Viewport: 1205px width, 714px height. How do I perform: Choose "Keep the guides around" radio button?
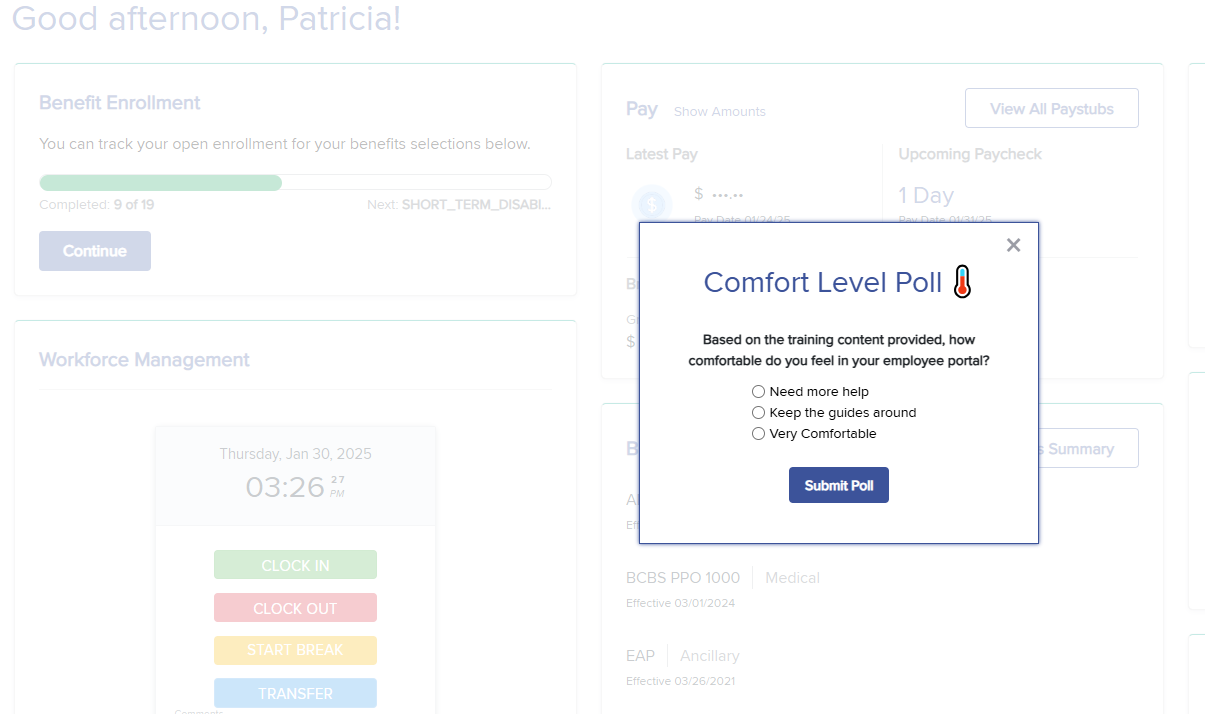759,413
